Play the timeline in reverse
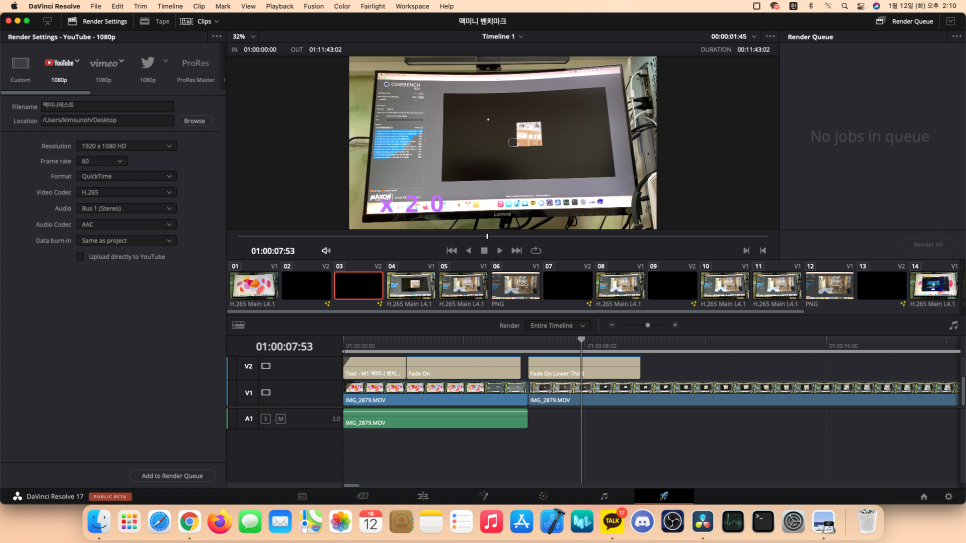 tap(468, 251)
